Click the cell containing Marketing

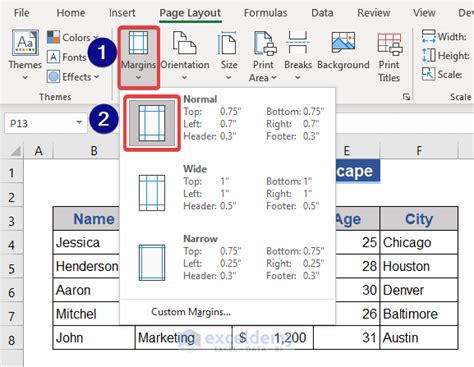coord(183,338)
